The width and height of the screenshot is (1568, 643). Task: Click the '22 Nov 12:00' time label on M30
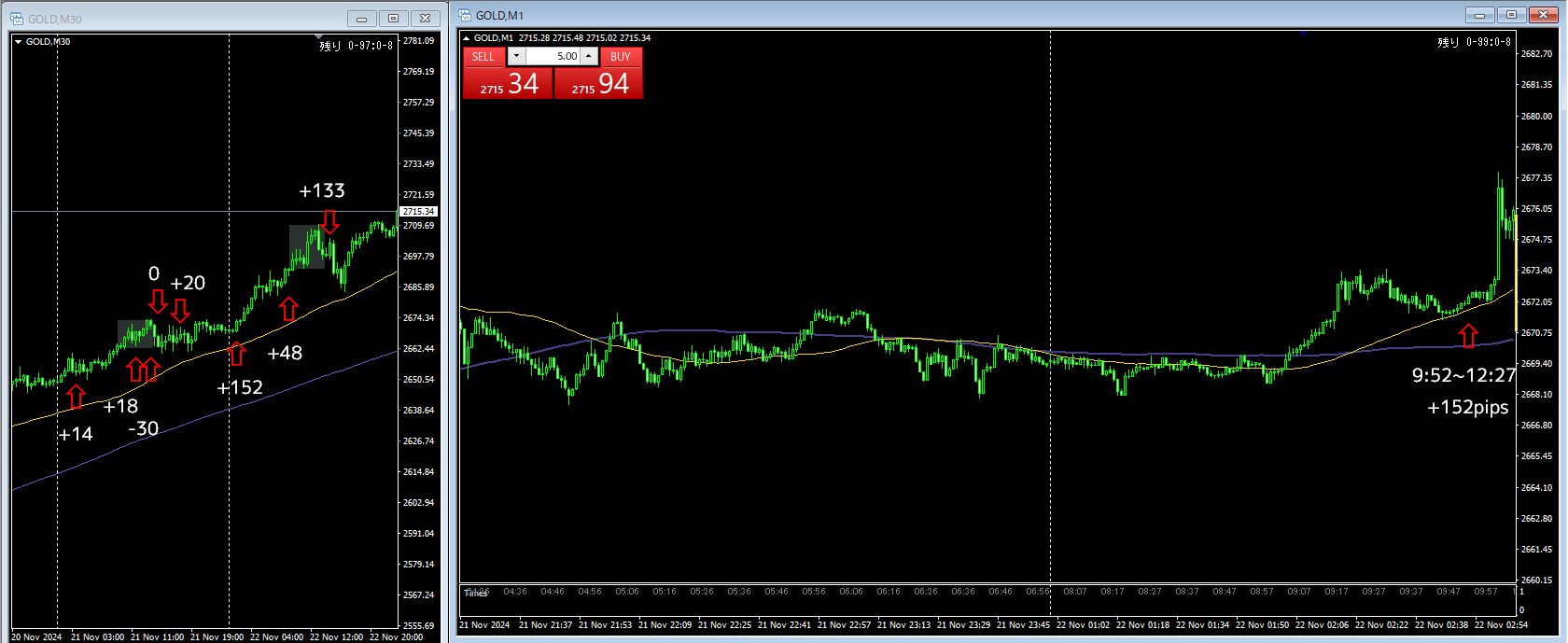coord(337,637)
